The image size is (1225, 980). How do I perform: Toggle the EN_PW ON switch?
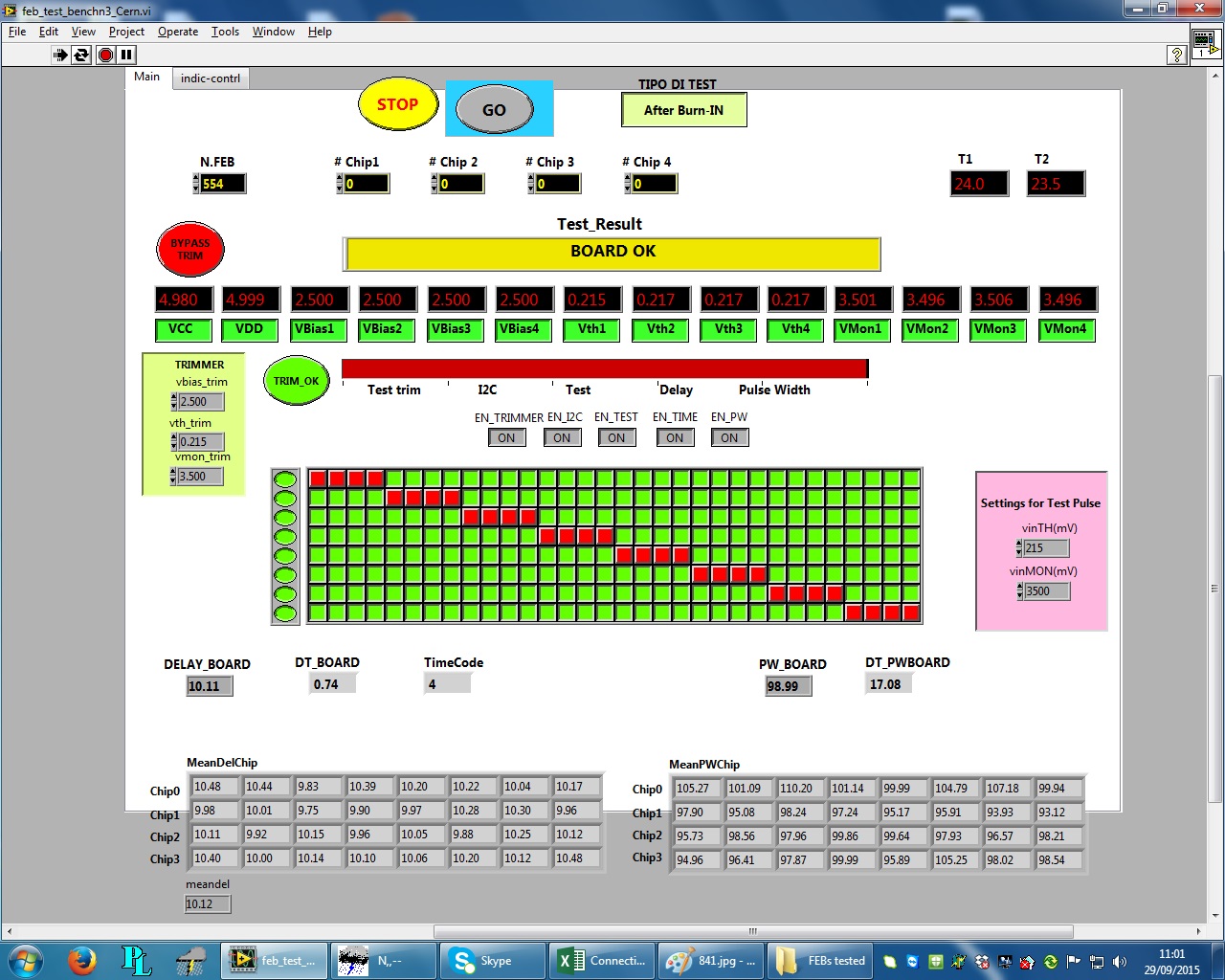(x=729, y=438)
